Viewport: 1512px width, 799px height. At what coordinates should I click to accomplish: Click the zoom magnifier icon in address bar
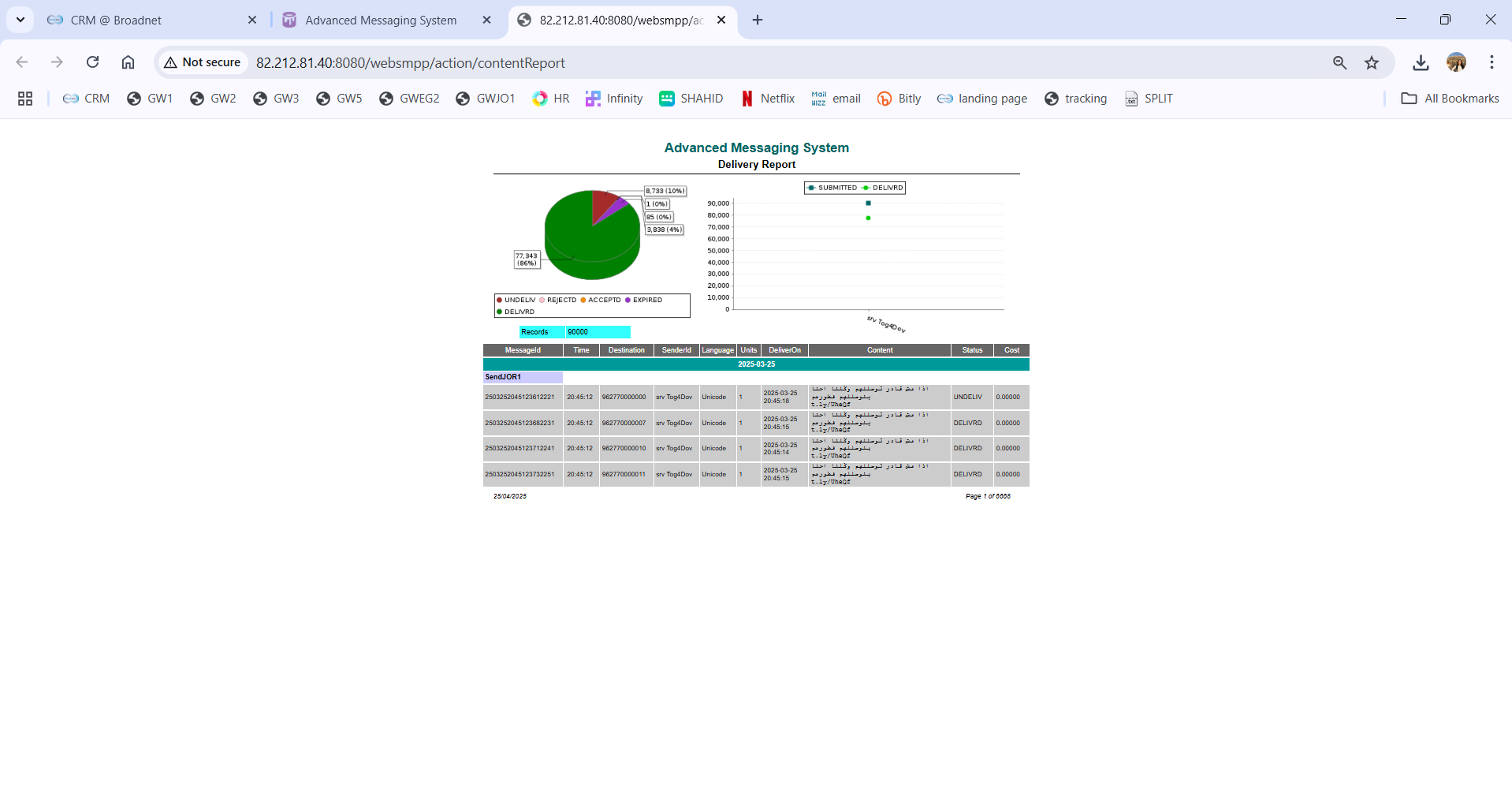point(1339,62)
